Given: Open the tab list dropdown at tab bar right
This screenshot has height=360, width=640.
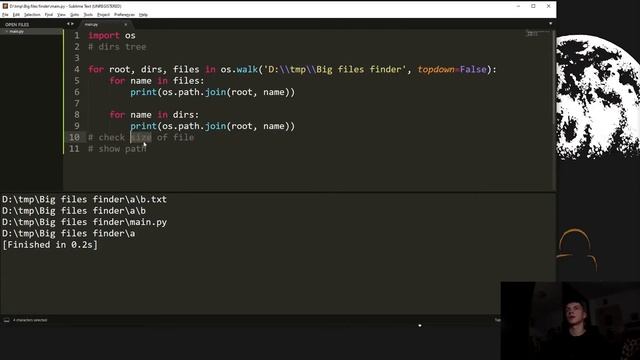Looking at the screenshot, I should [x=550, y=24].
